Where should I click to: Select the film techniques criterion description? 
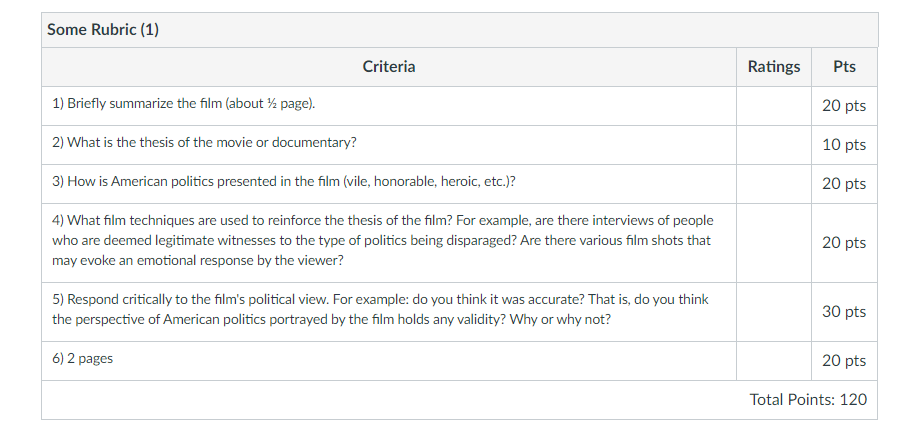tap(382, 240)
